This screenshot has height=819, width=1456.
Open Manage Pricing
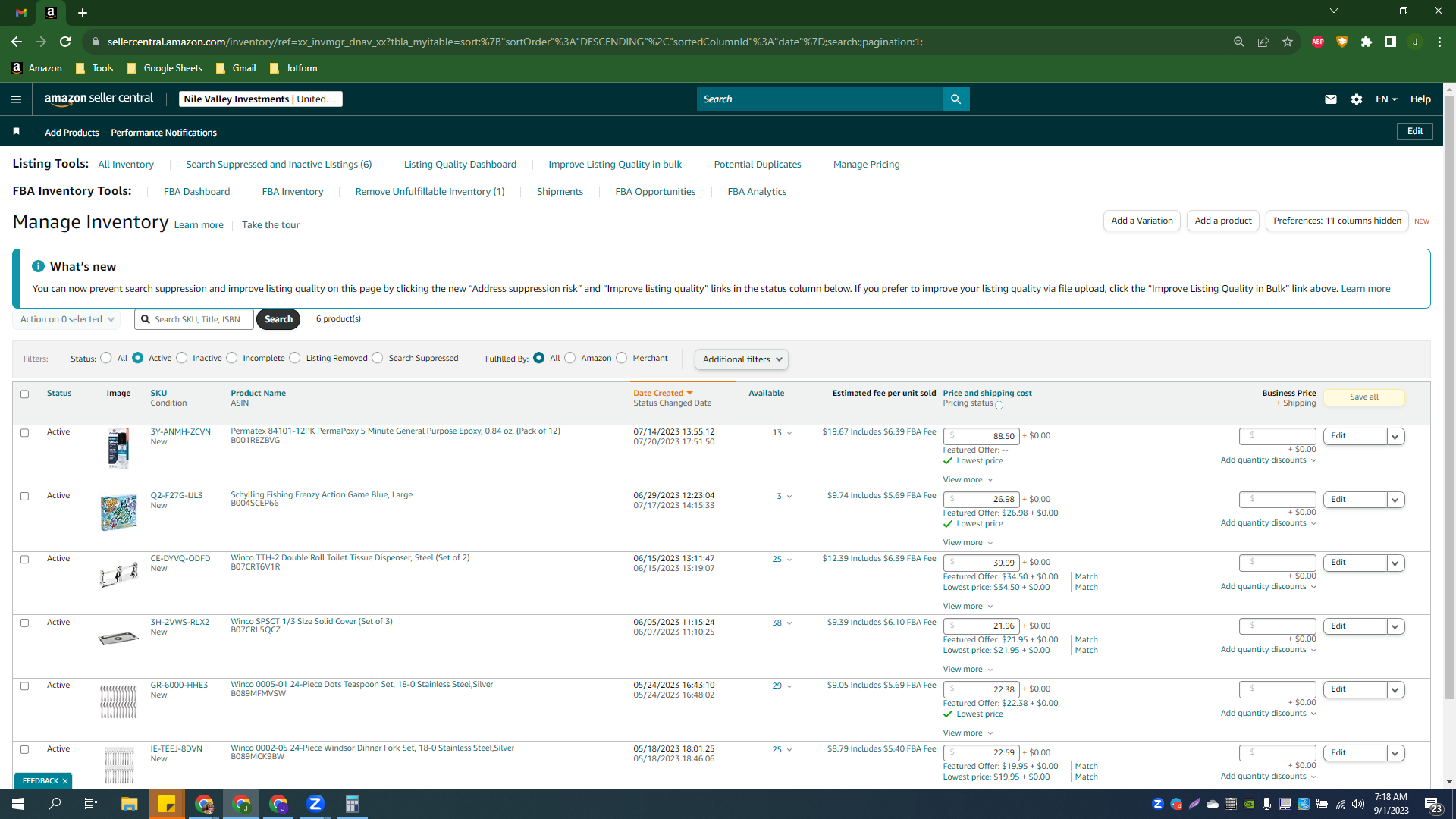867,165
